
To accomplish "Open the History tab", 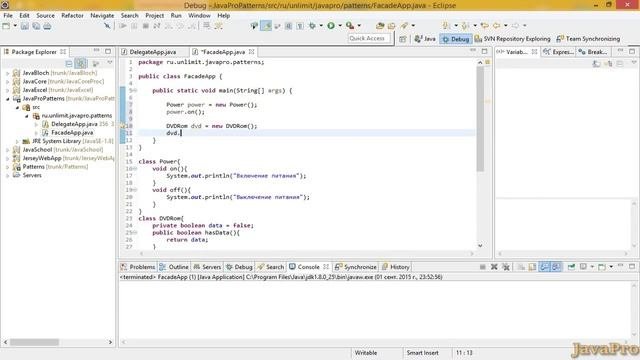I will pyautogui.click(x=396, y=267).
